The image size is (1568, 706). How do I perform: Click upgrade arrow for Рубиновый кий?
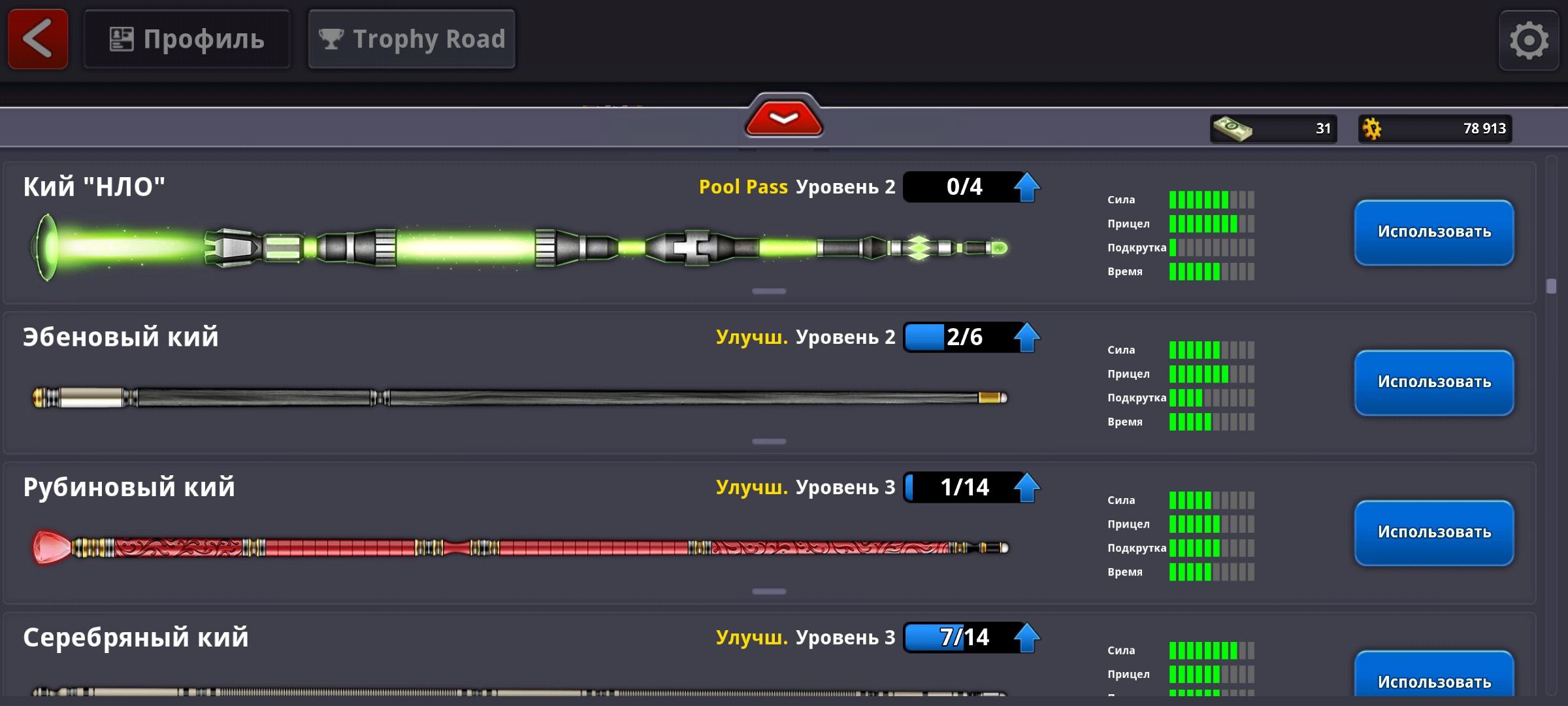[1026, 488]
